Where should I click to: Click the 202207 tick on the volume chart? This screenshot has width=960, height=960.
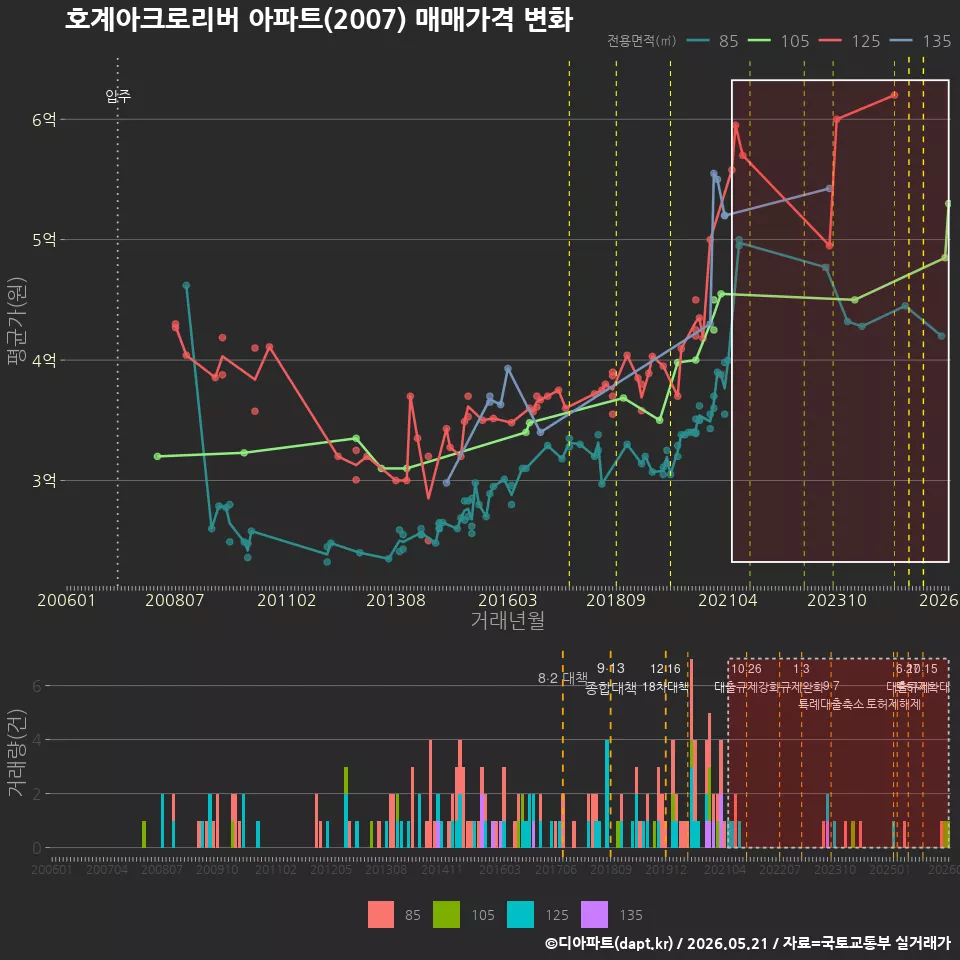[780, 869]
